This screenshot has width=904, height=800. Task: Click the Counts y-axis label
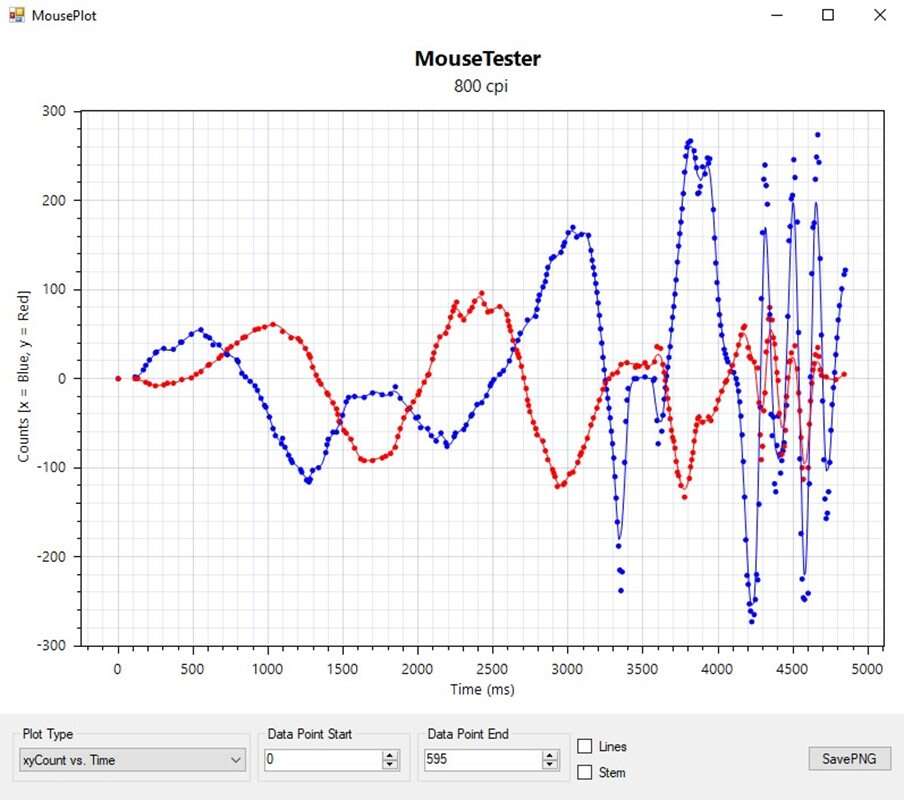[x=22, y=376]
